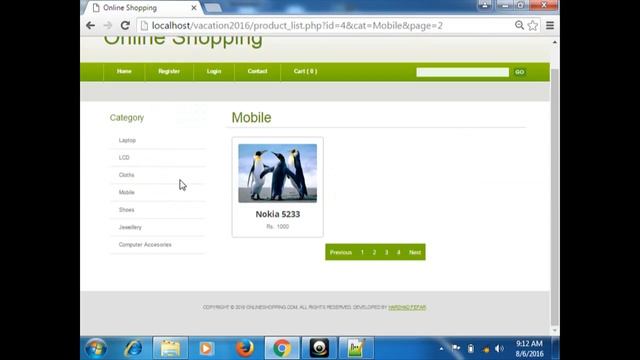This screenshot has width=640, height=360.
Task: Click the battery tray icon
Action: pyautogui.click(x=471, y=349)
